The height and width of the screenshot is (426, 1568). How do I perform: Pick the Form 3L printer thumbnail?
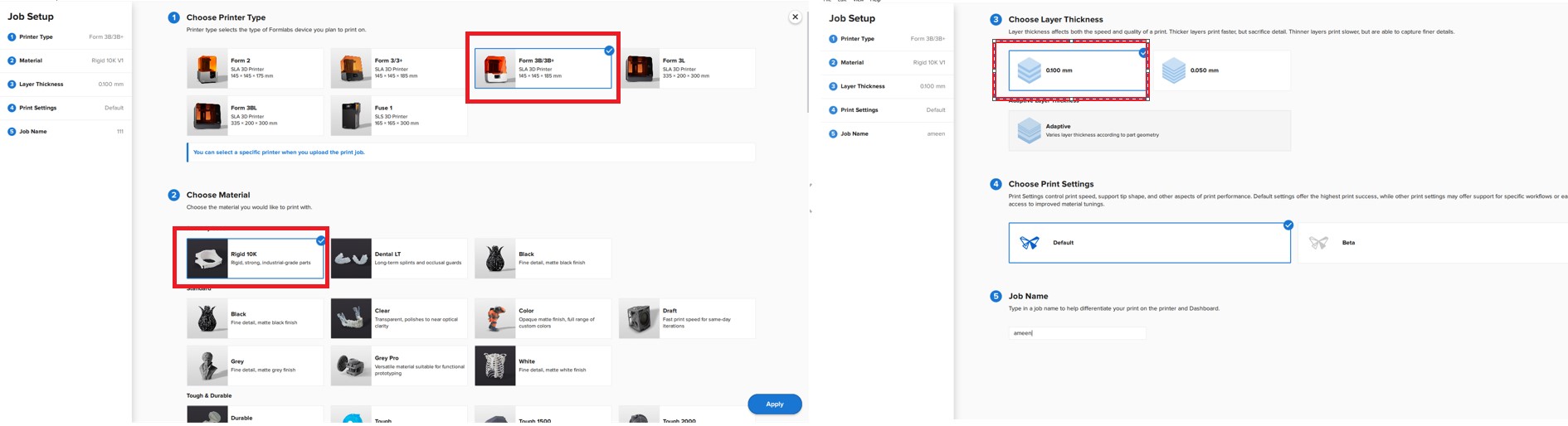(639, 68)
